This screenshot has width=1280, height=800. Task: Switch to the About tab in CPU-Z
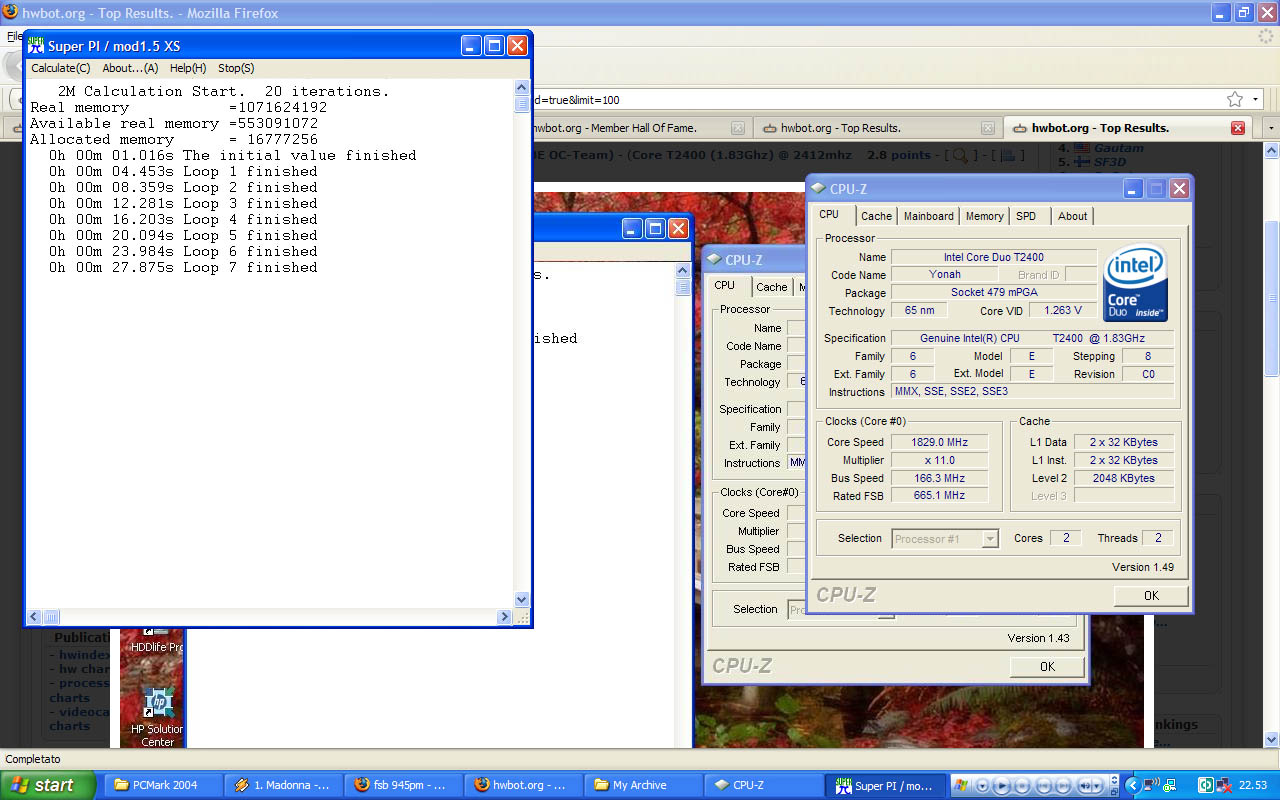1072,216
